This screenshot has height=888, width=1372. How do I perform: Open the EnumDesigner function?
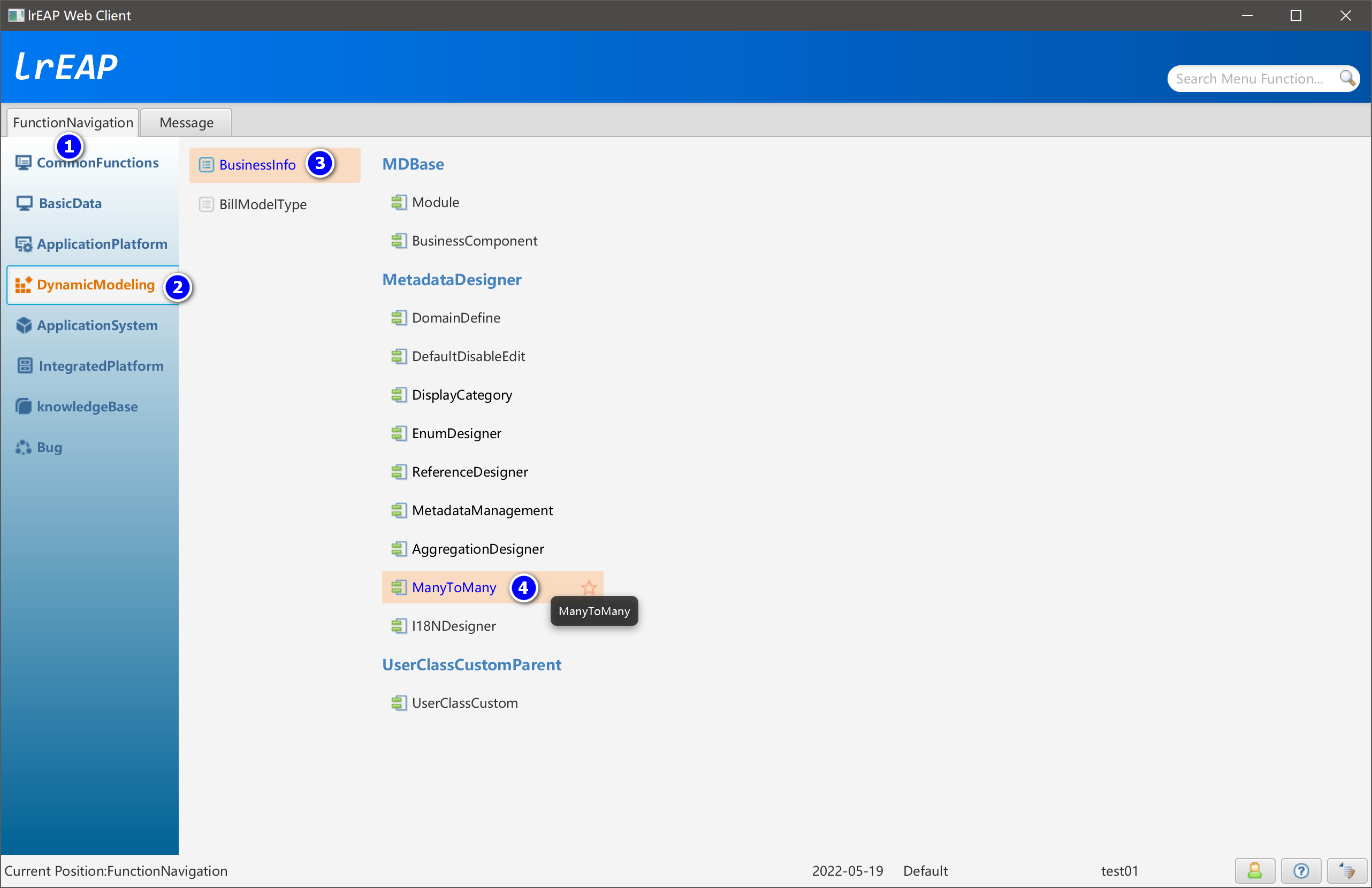pyautogui.click(x=456, y=434)
